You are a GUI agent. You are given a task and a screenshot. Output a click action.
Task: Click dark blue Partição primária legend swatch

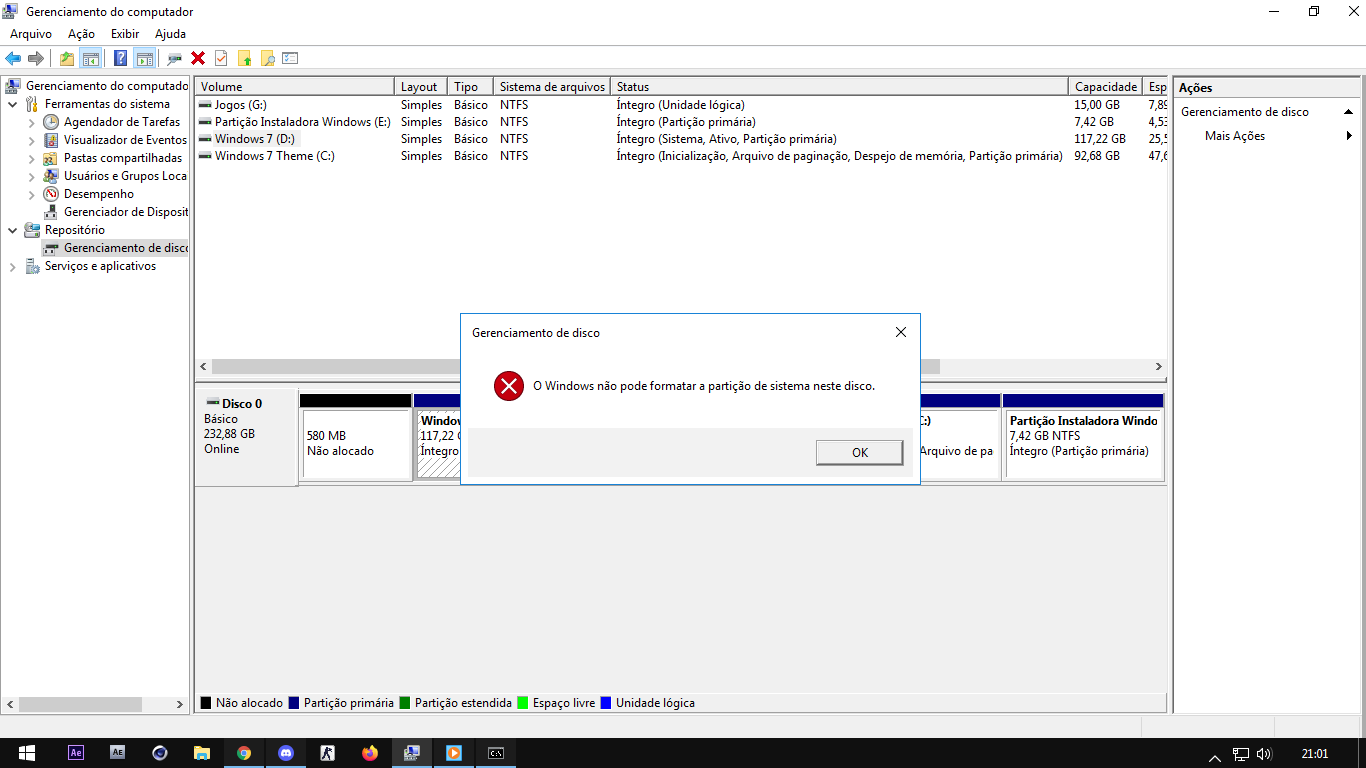pyautogui.click(x=294, y=703)
